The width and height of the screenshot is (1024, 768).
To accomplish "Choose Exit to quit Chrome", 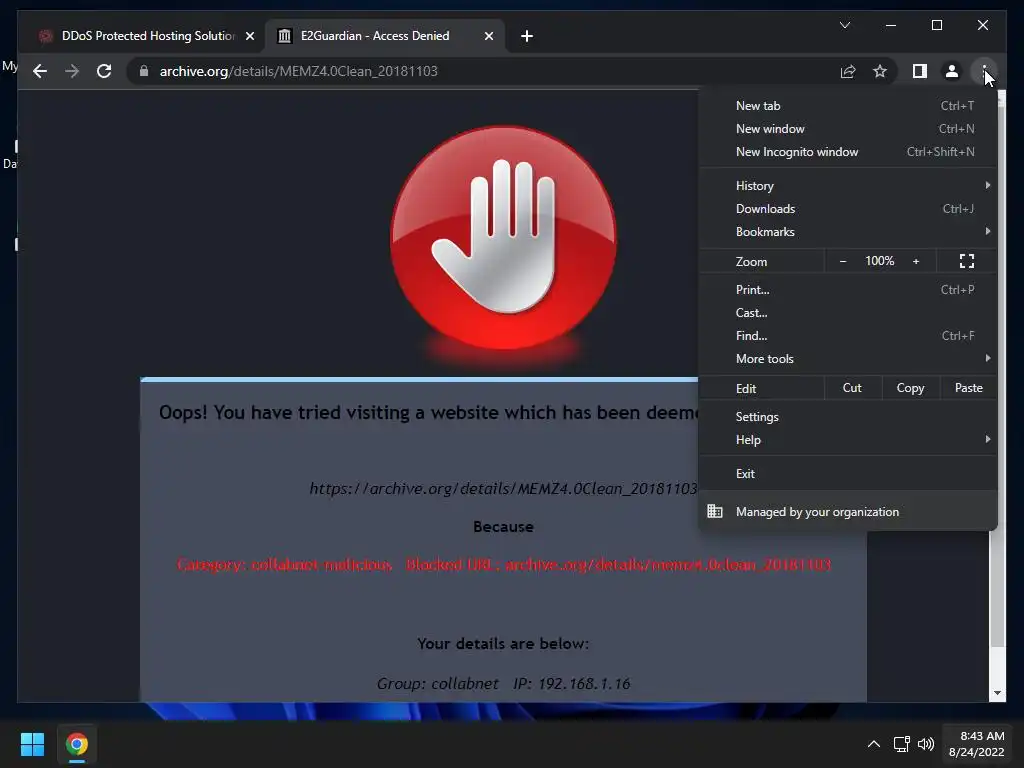I will (848, 473).
